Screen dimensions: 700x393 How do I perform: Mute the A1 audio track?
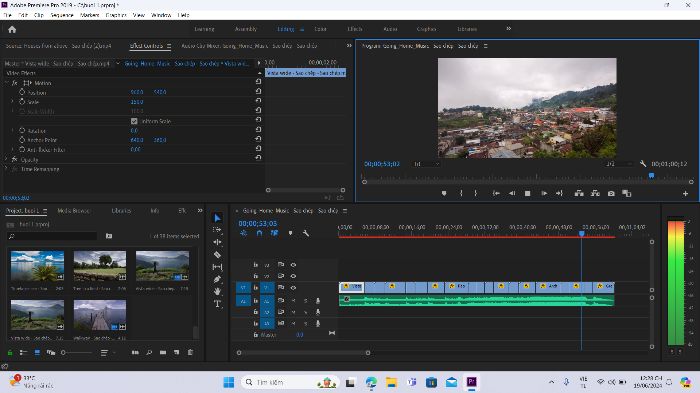(x=293, y=301)
